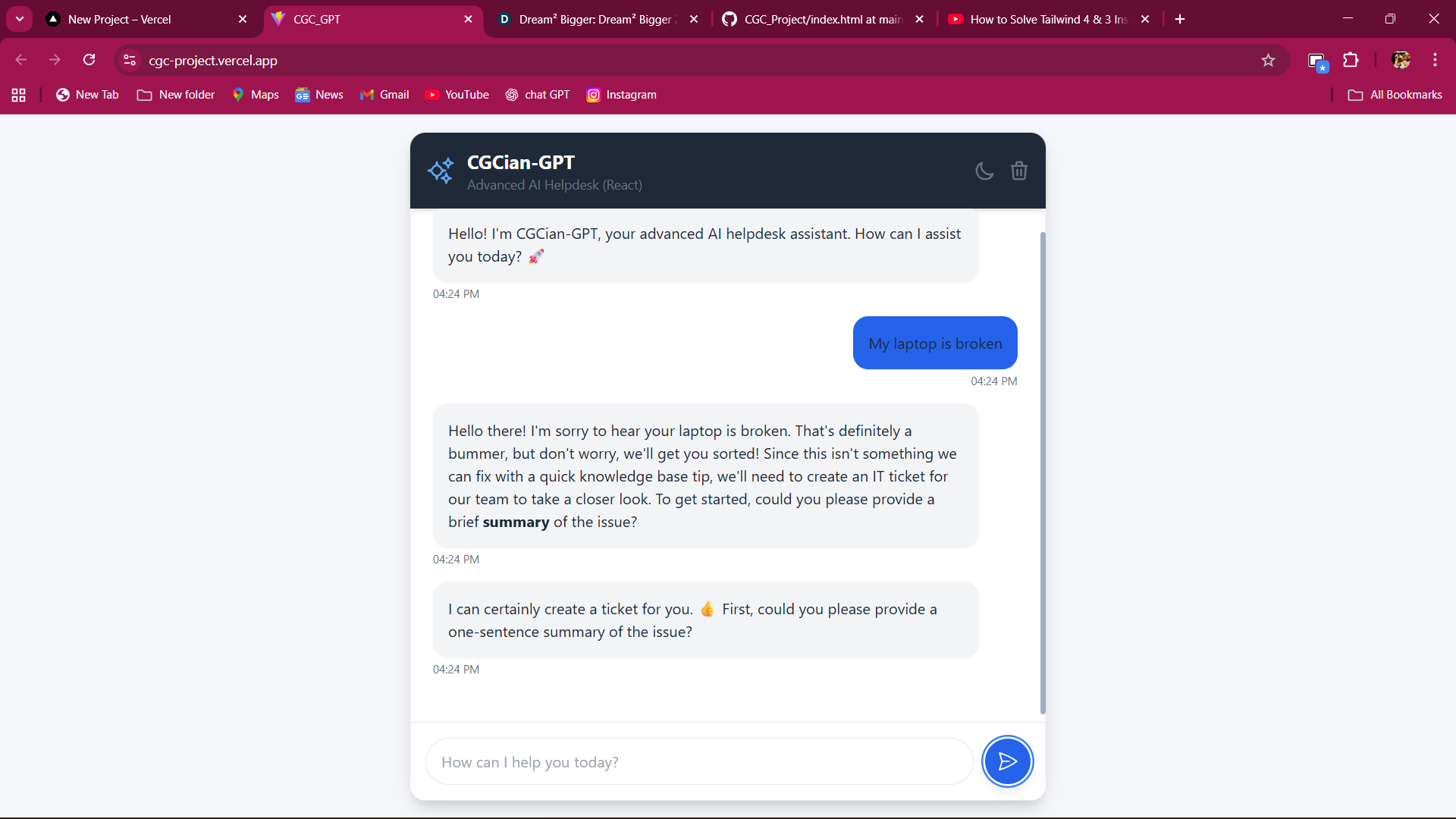Switch to New Project – Vercel tab
Image resolution: width=1456 pixels, height=819 pixels.
click(x=146, y=20)
